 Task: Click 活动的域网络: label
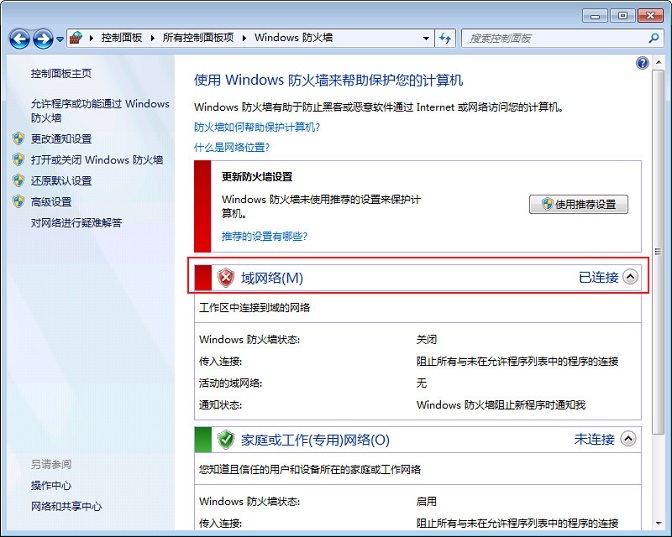coord(231,383)
